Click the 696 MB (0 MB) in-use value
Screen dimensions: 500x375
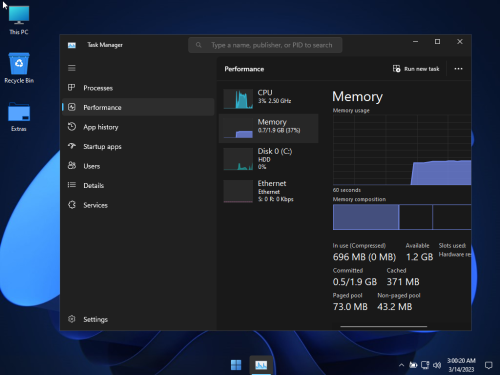[x=364, y=257]
